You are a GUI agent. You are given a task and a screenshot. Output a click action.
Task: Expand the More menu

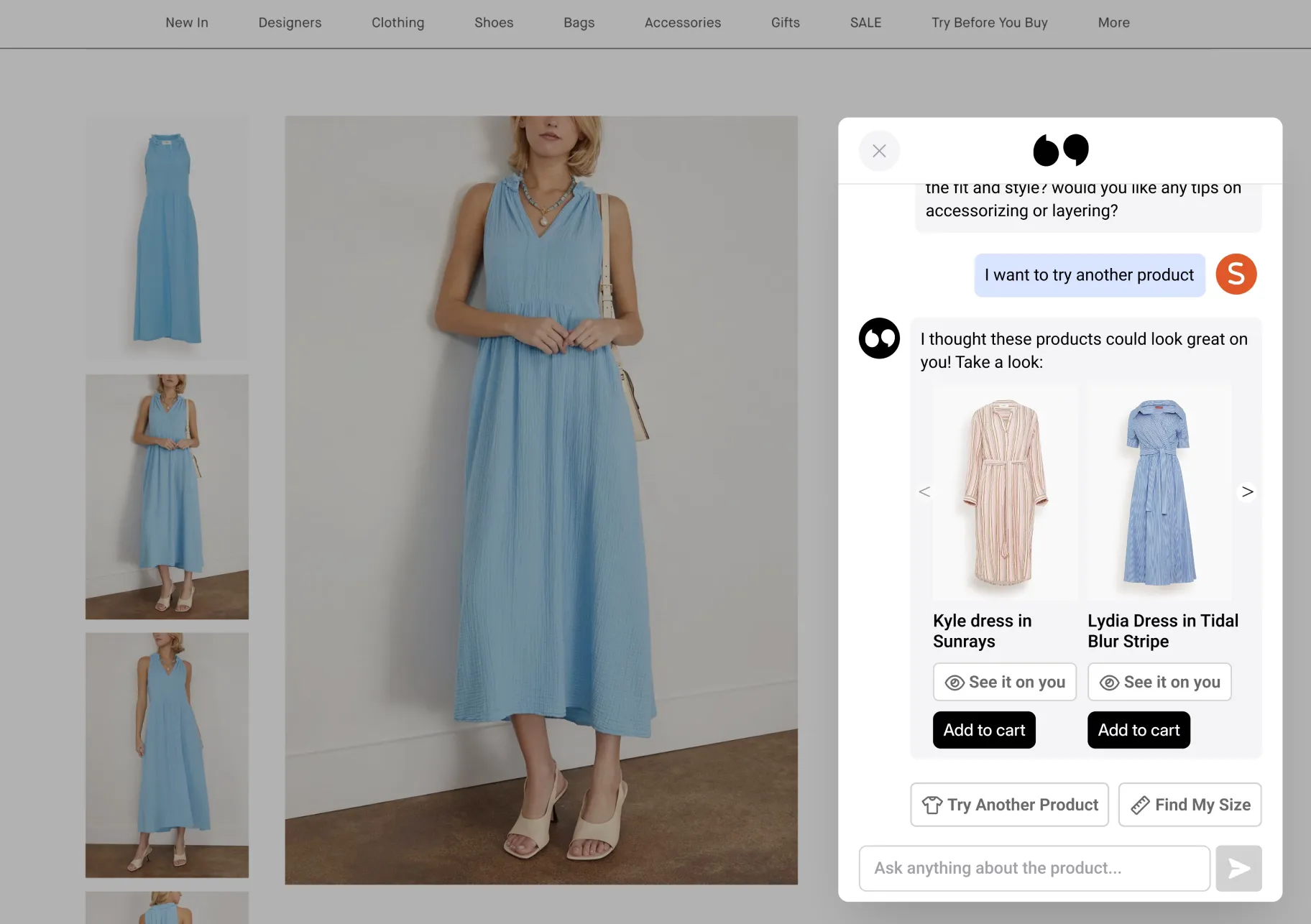[1113, 22]
